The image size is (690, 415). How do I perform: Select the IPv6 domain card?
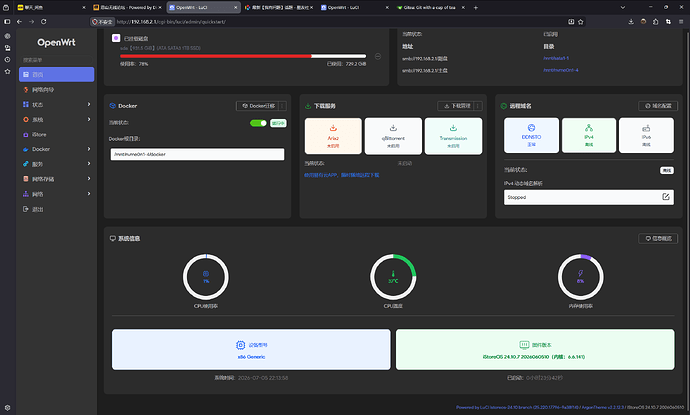tap(646, 135)
